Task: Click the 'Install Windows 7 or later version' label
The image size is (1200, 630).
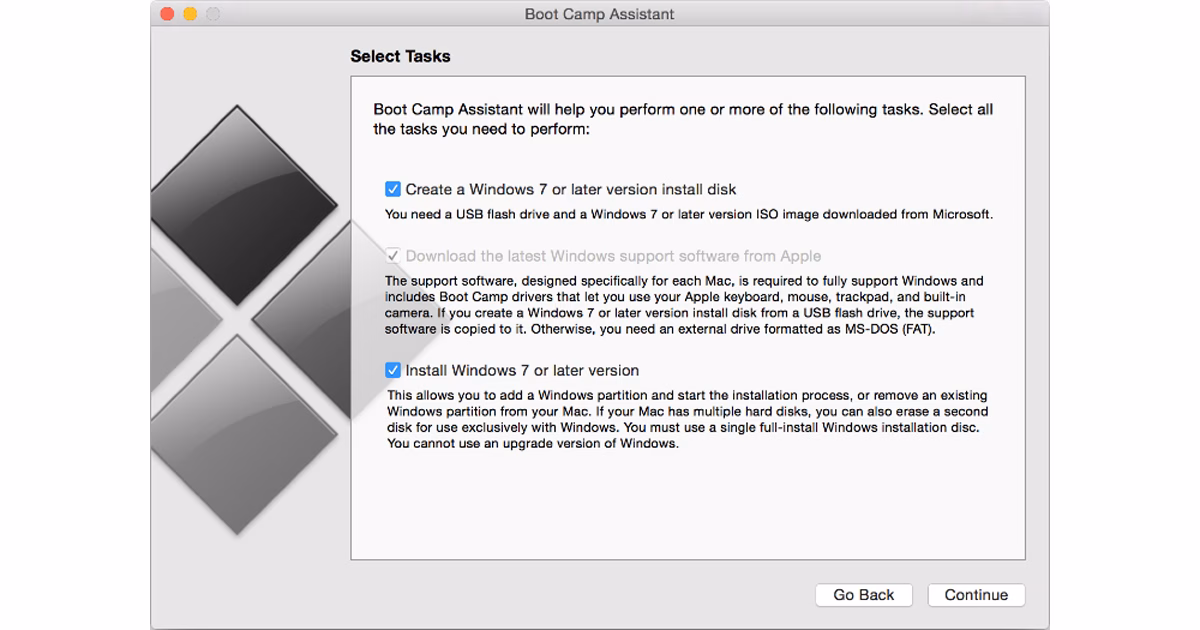Action: (x=522, y=370)
